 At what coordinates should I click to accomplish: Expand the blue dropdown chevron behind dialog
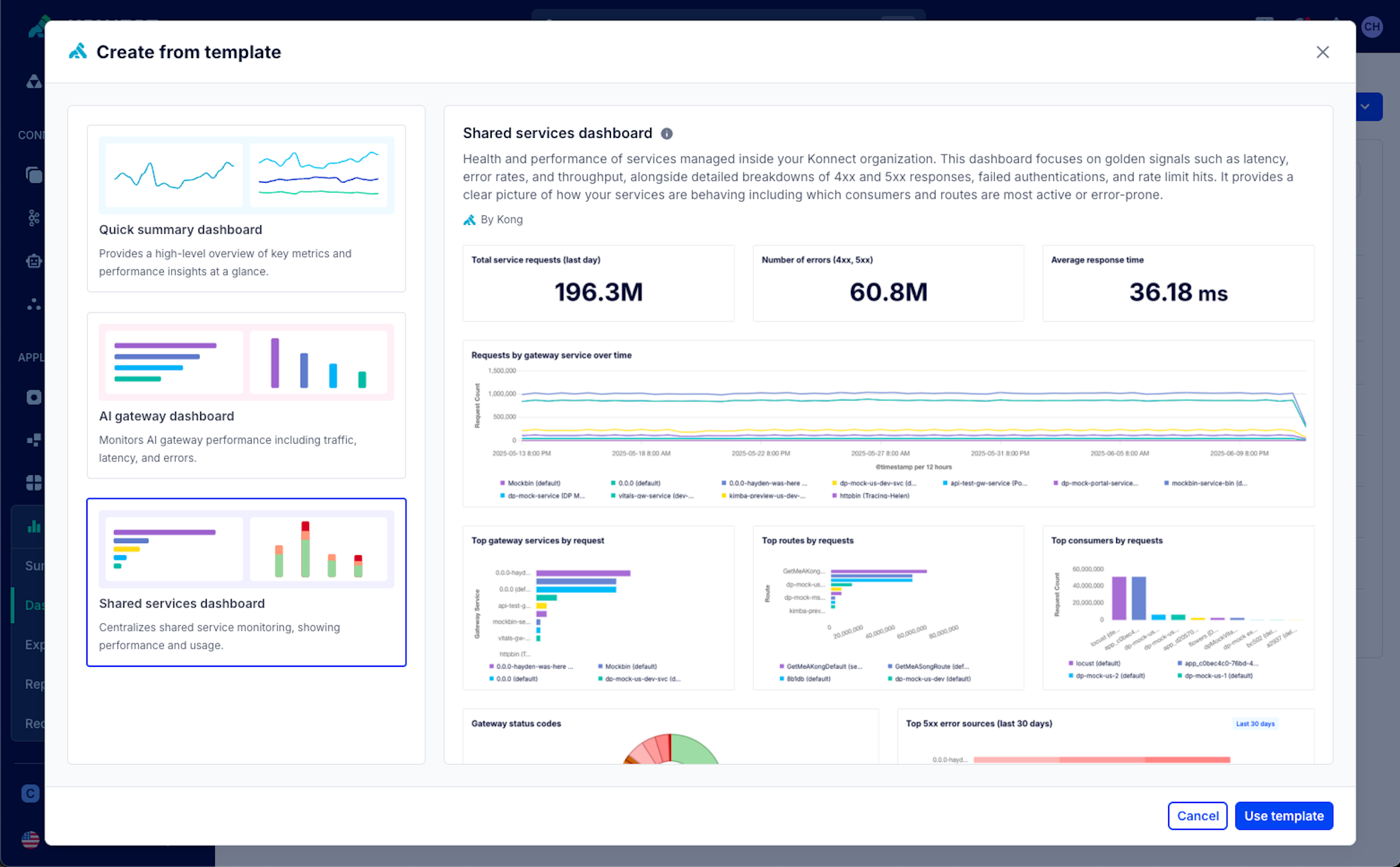coord(1365,107)
